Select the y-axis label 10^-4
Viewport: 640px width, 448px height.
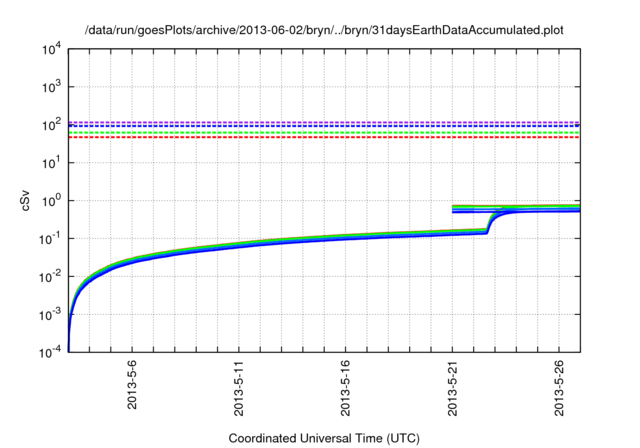pos(50,351)
